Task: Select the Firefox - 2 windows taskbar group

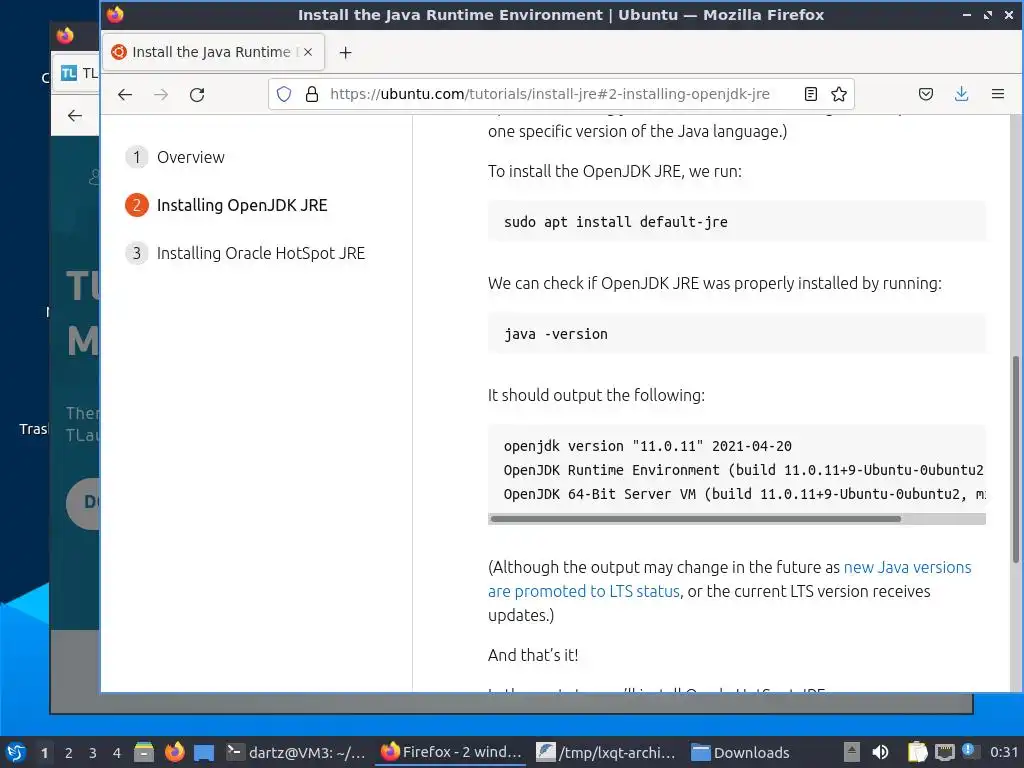Action: coord(451,752)
